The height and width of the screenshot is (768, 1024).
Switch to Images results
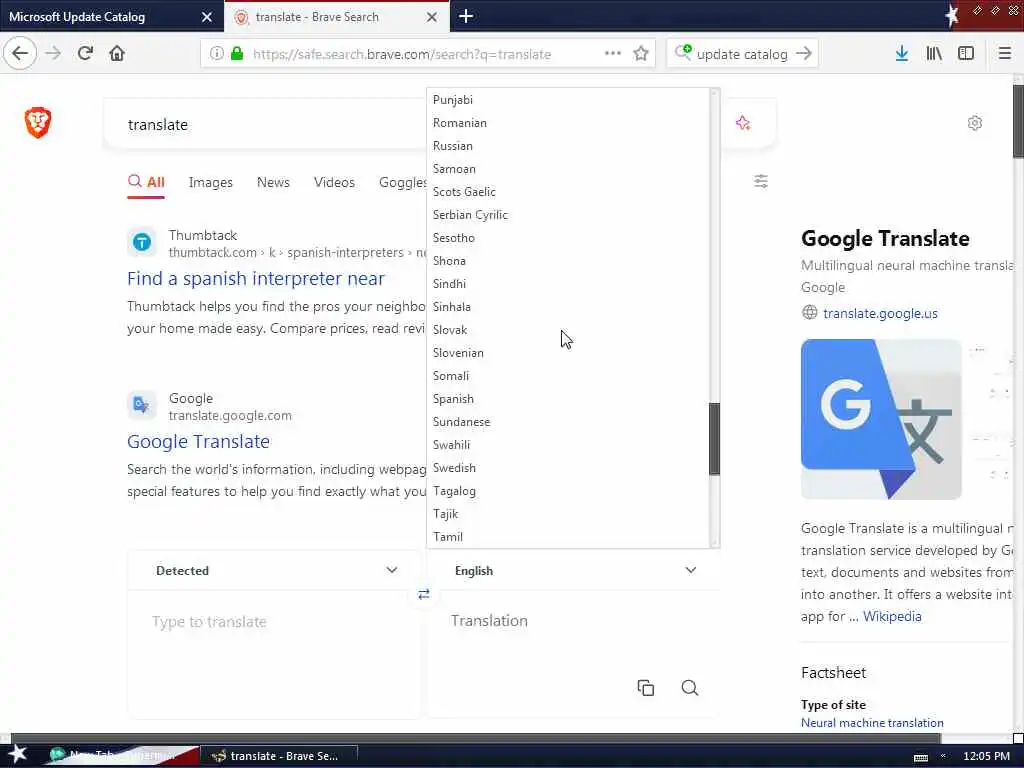pyautogui.click(x=210, y=182)
